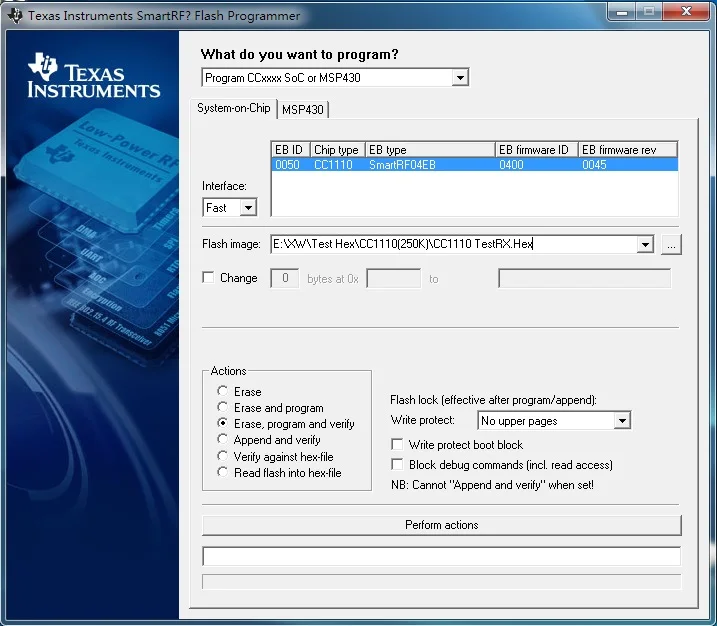Click the EB type column header
The height and width of the screenshot is (626, 717).
[430, 150]
